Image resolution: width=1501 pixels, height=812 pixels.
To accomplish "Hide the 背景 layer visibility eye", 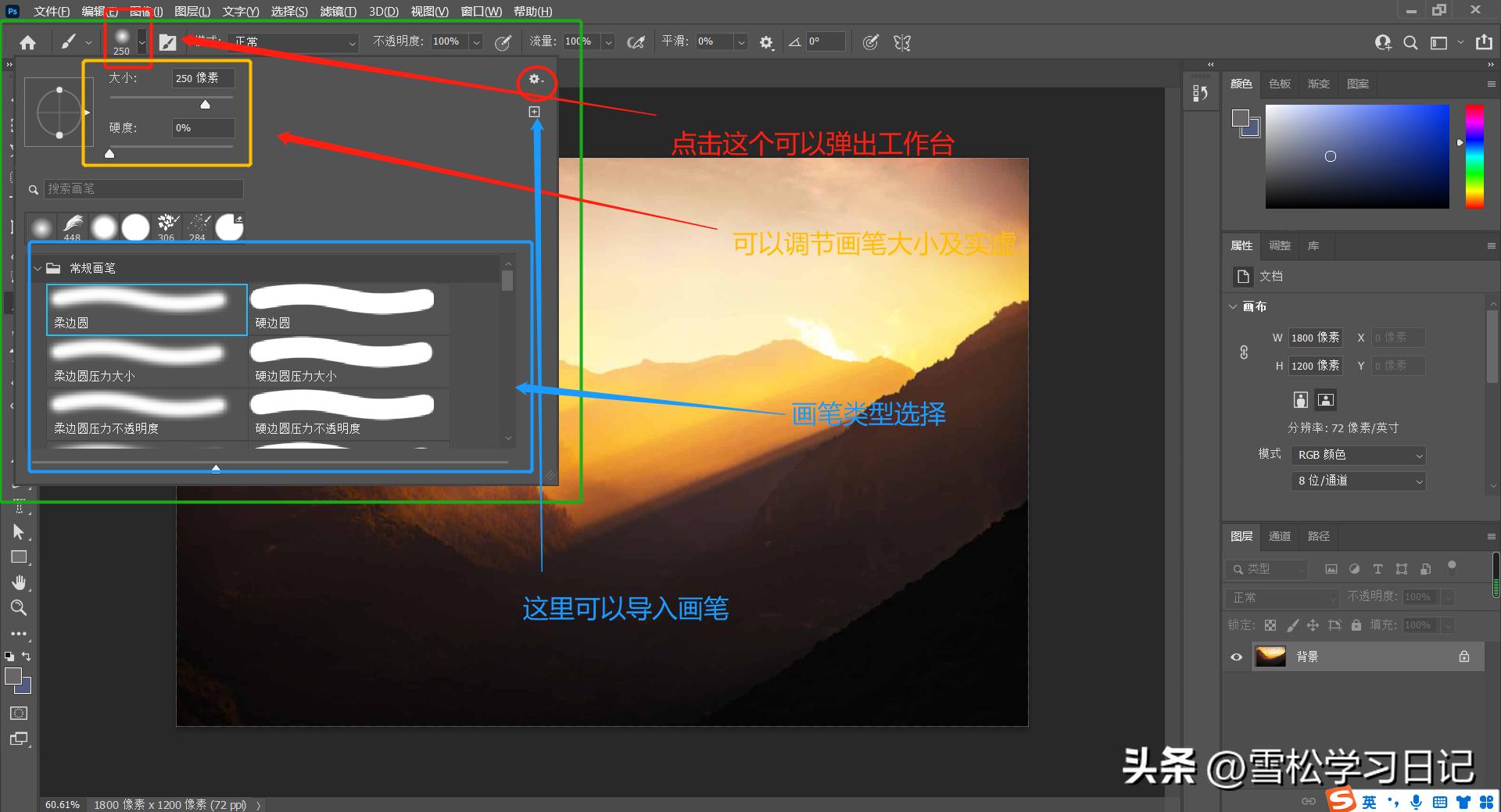I will click(1236, 657).
